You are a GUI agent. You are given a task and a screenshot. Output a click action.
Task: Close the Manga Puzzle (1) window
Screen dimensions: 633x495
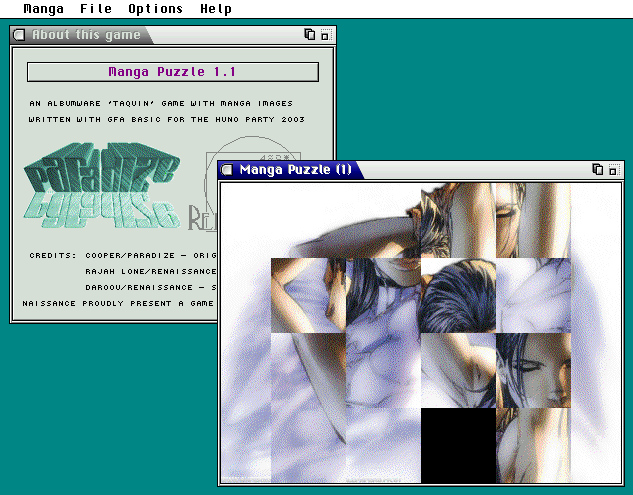[227, 170]
